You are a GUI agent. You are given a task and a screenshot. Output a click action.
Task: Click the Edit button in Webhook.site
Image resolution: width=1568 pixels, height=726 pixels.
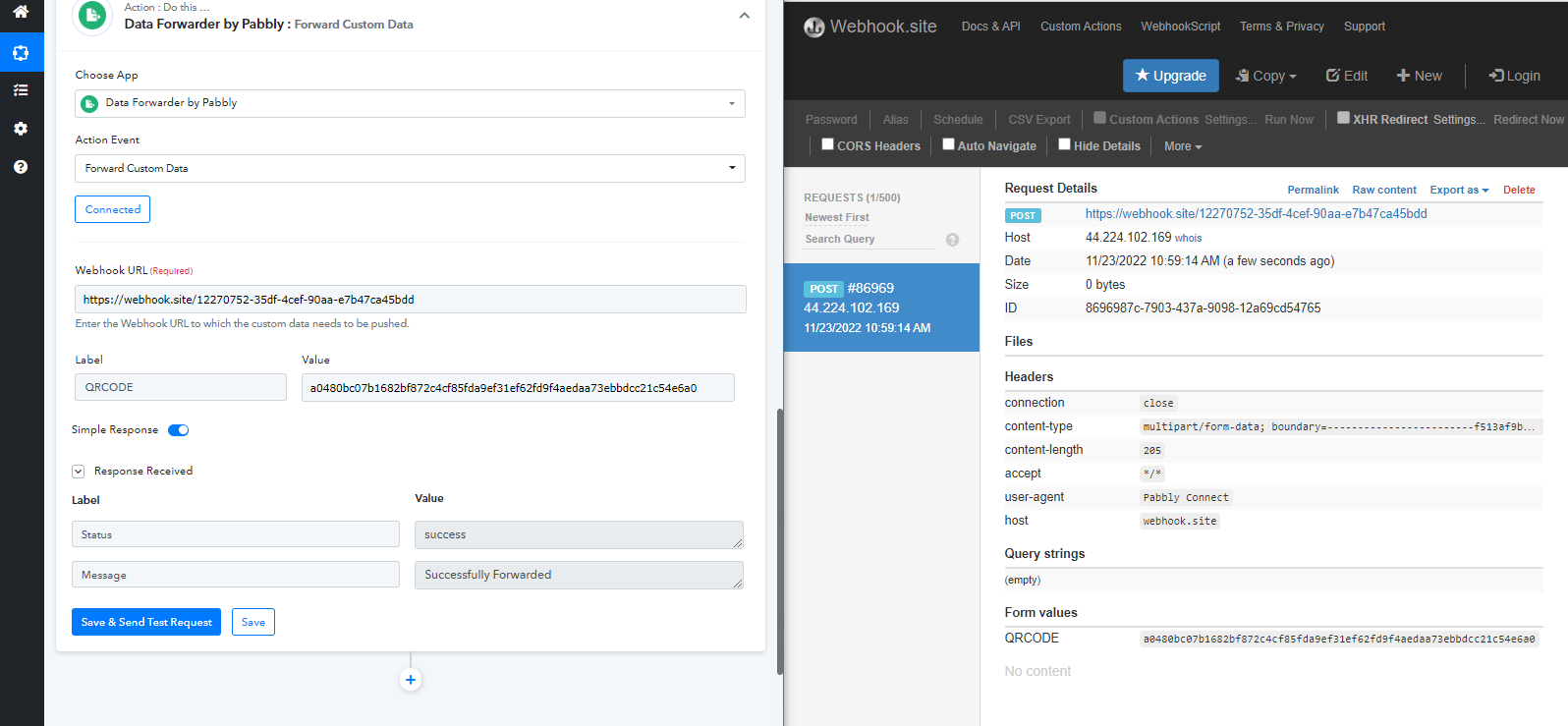(1346, 76)
